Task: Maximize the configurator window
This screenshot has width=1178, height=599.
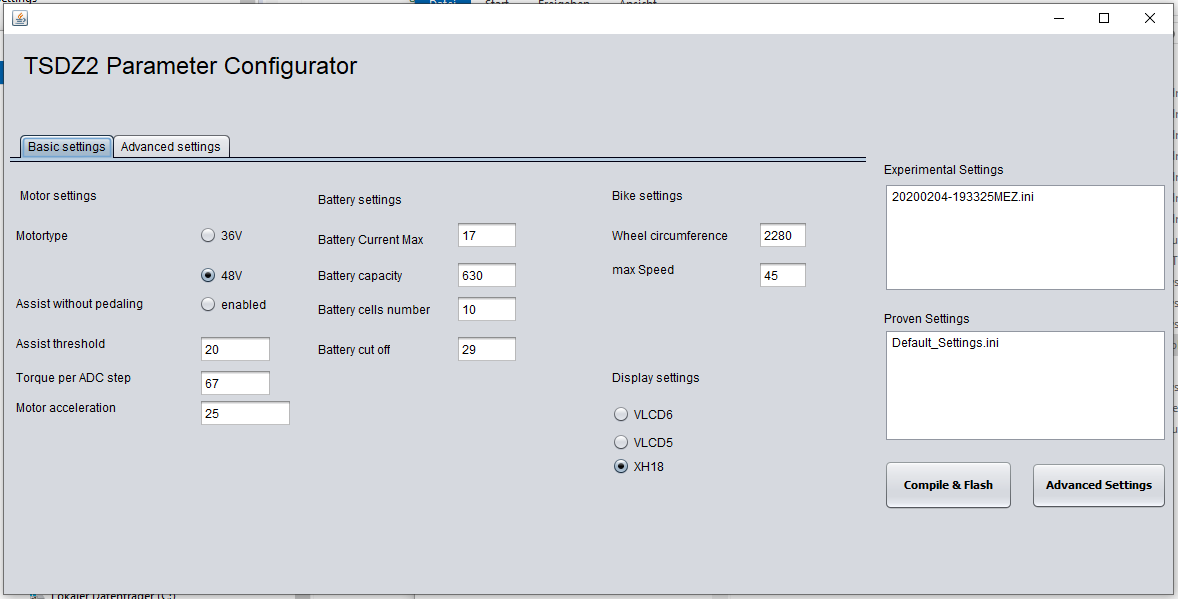Action: click(x=1104, y=18)
